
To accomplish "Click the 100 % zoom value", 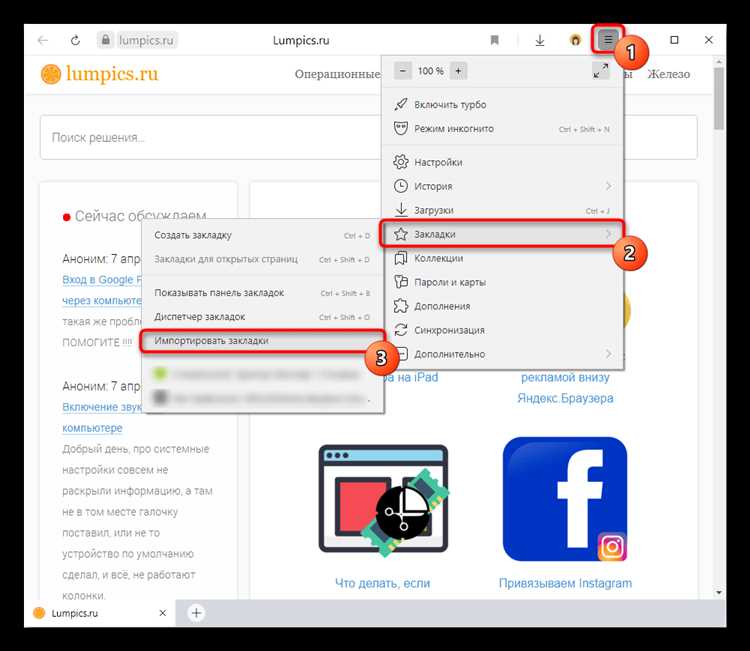I will [x=430, y=71].
